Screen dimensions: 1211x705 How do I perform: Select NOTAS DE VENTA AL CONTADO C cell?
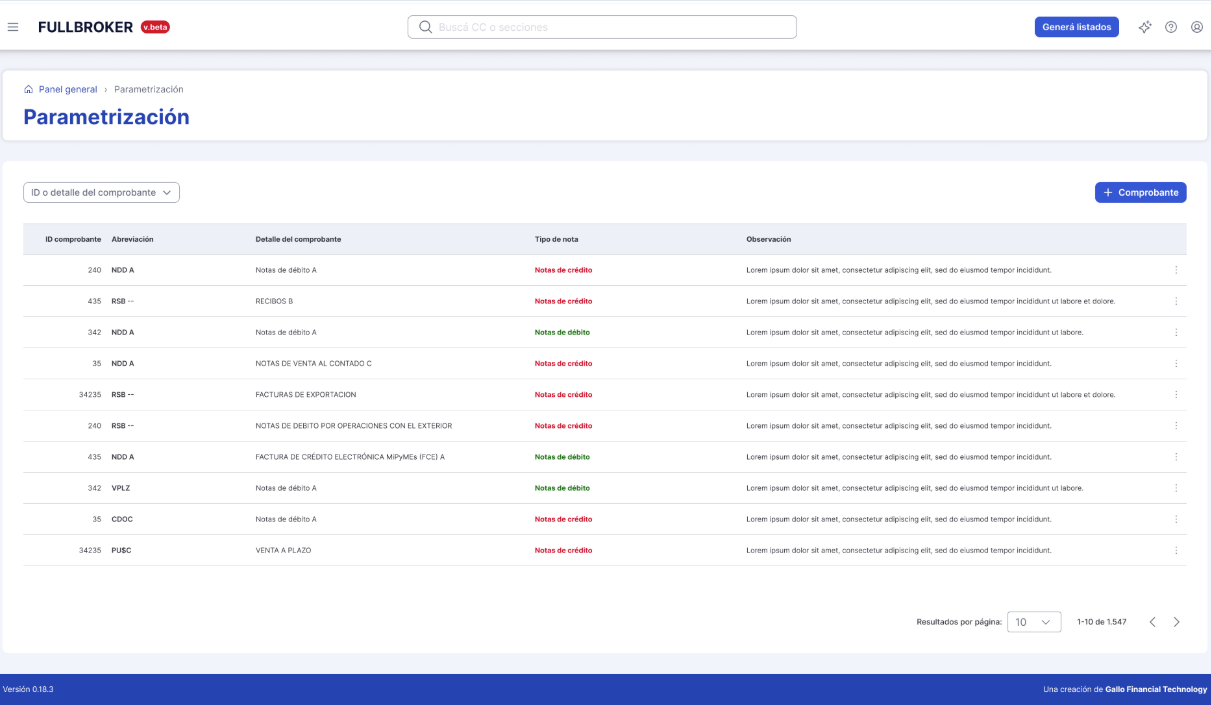click(x=313, y=363)
